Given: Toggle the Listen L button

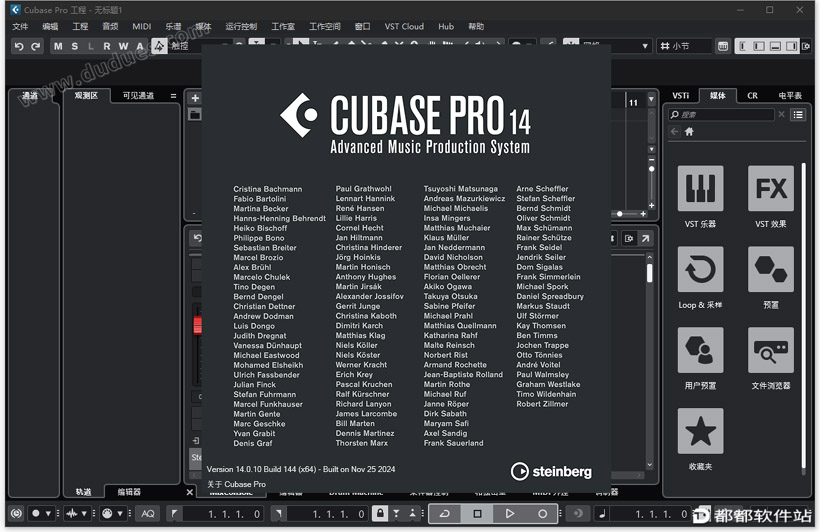Looking at the screenshot, I should pos(91,47).
